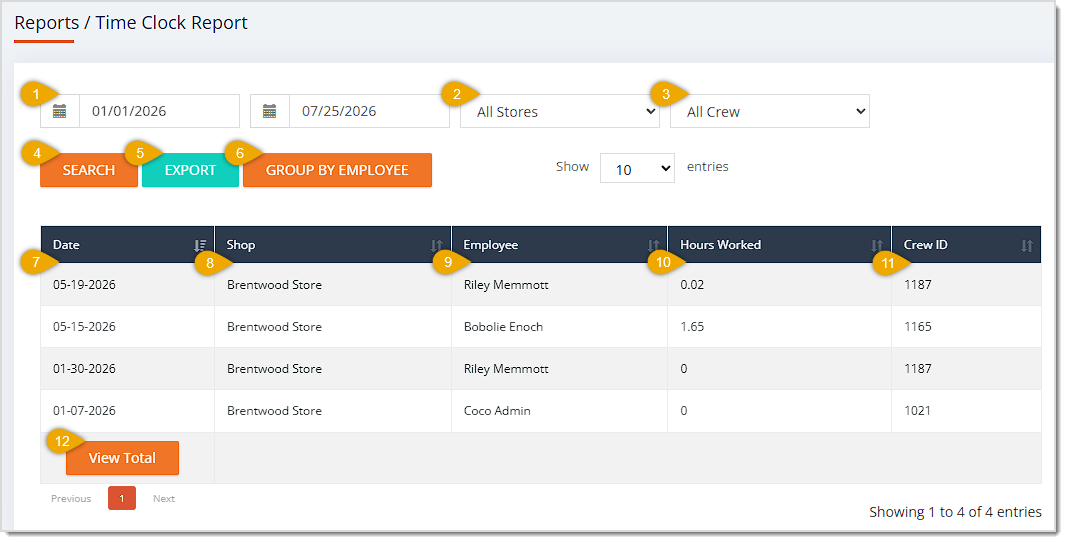Click Crew ID 1165

tap(918, 327)
